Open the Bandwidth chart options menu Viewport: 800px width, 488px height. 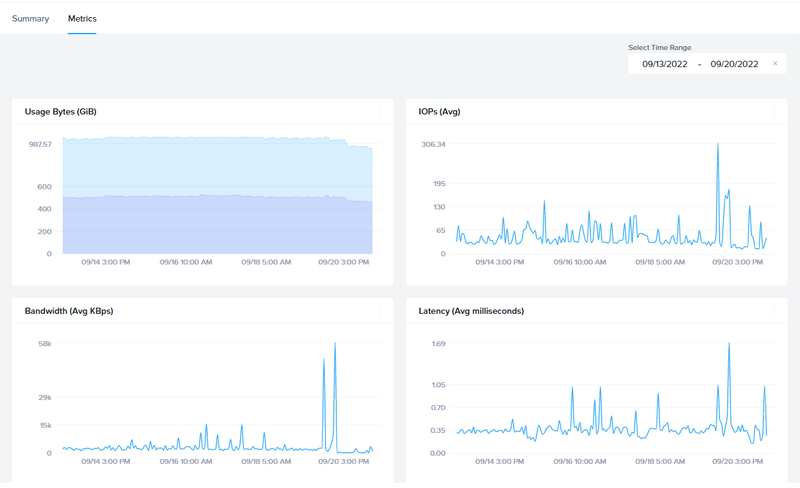[x=380, y=311]
